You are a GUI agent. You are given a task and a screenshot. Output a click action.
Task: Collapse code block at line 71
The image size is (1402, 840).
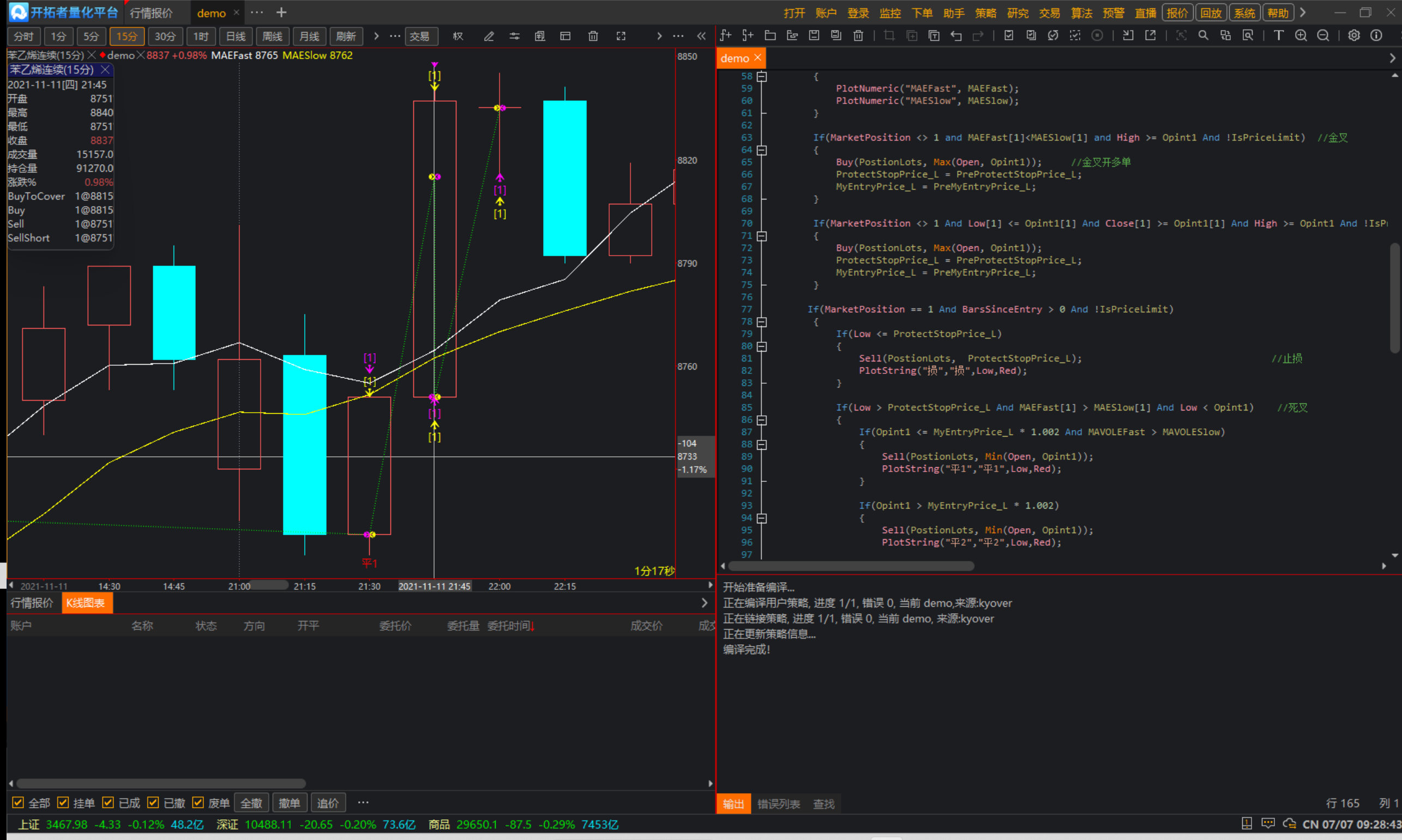pos(762,236)
